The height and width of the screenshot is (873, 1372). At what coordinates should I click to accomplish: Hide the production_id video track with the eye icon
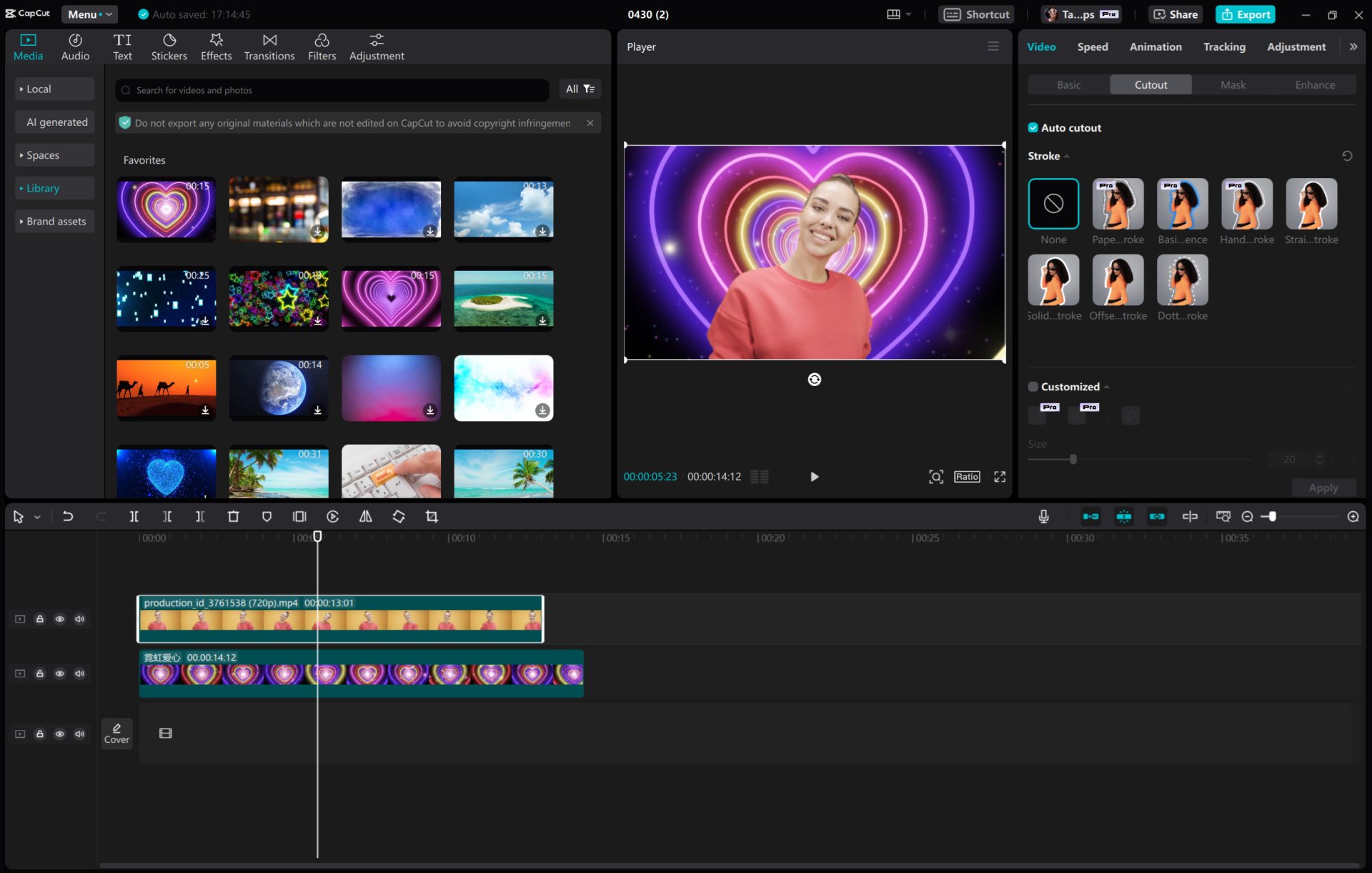[60, 619]
